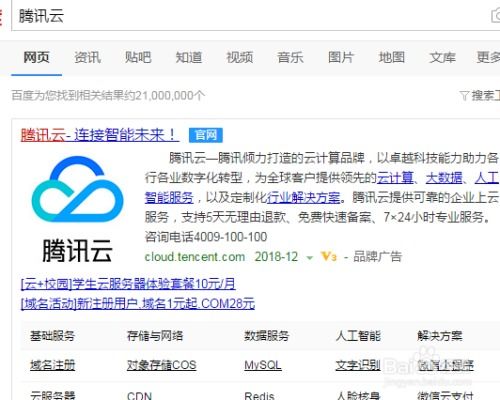The image size is (500, 400).
Task: Click the 解决方案 column header
Action: pyautogui.click(x=440, y=335)
